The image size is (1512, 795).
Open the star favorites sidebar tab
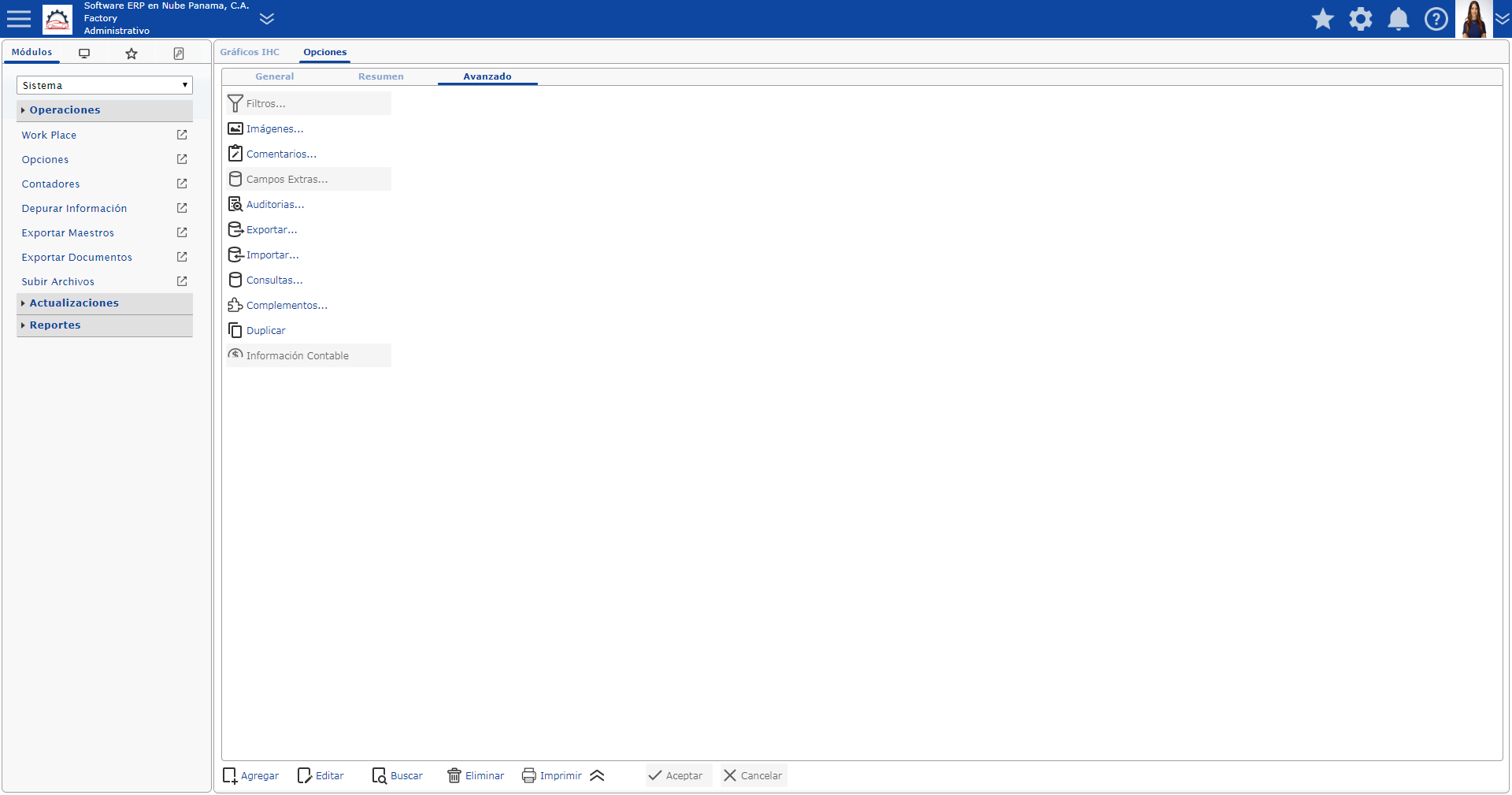tap(132, 54)
